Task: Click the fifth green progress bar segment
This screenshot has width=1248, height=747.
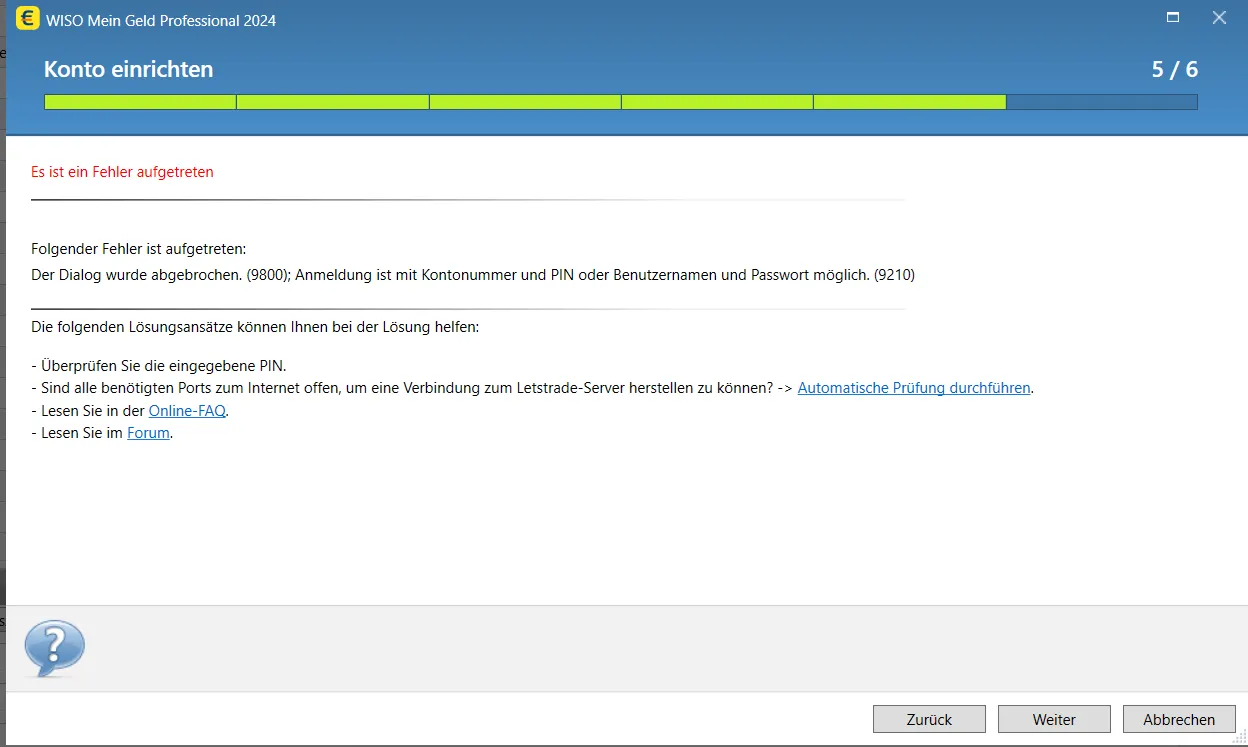Action: [x=909, y=102]
